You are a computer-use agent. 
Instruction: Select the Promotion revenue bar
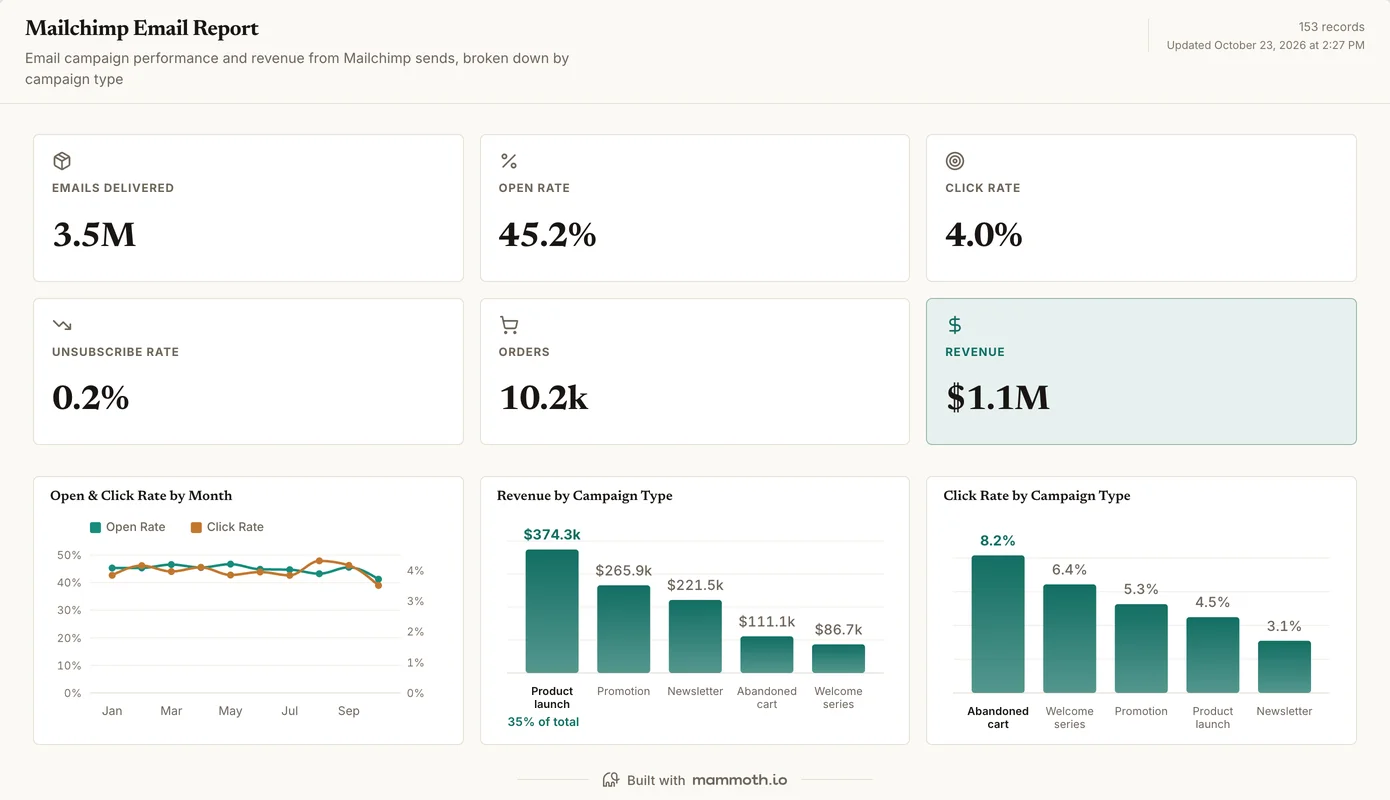[x=624, y=629]
